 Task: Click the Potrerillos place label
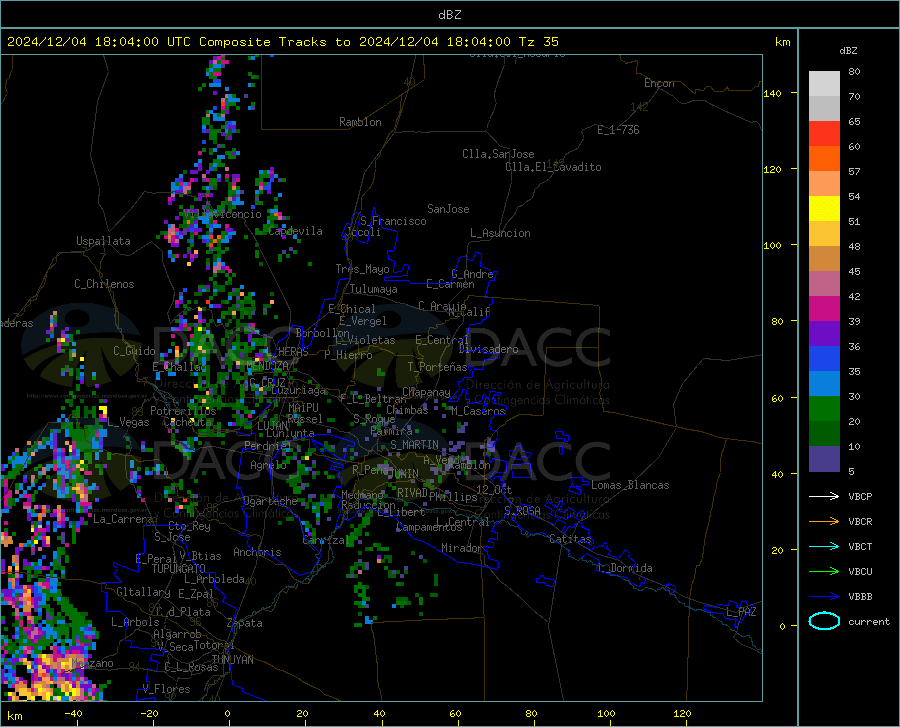(183, 411)
